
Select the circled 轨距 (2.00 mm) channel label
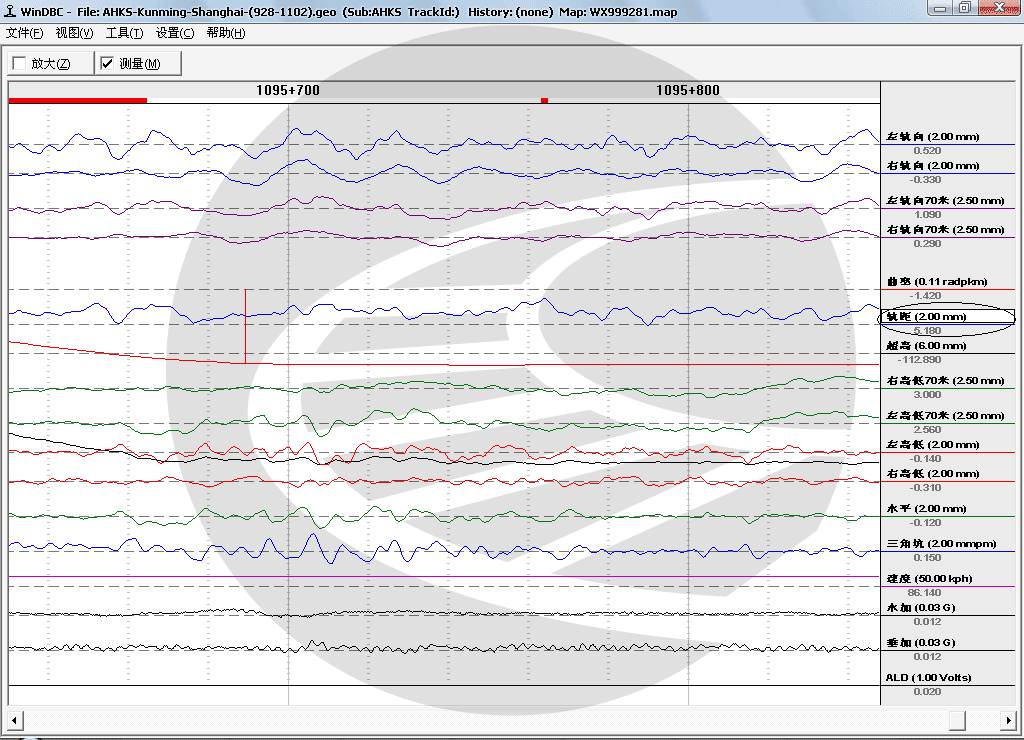[926, 317]
